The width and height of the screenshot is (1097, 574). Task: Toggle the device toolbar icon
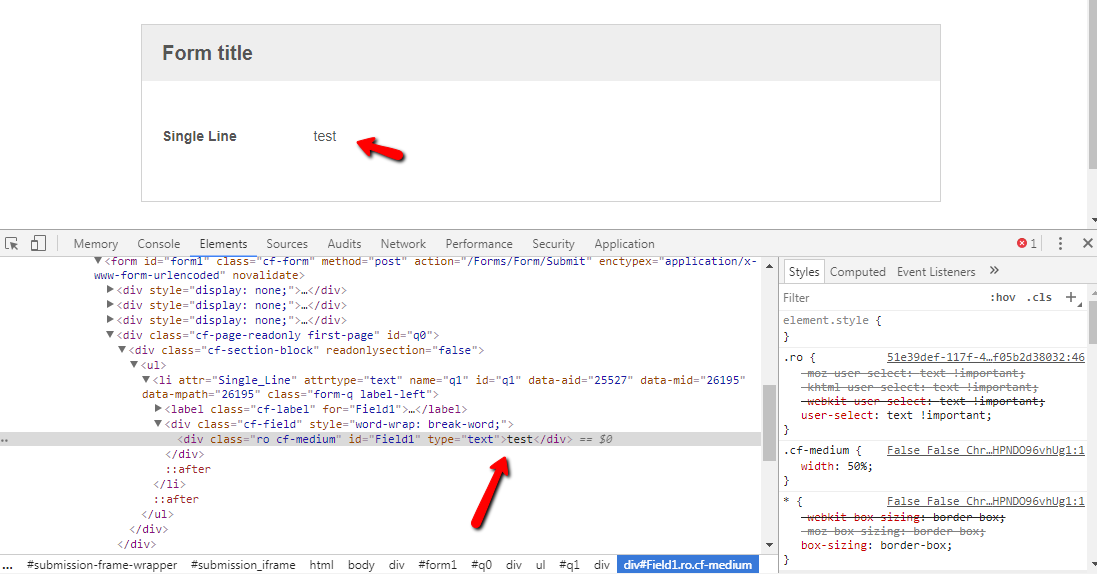point(38,243)
